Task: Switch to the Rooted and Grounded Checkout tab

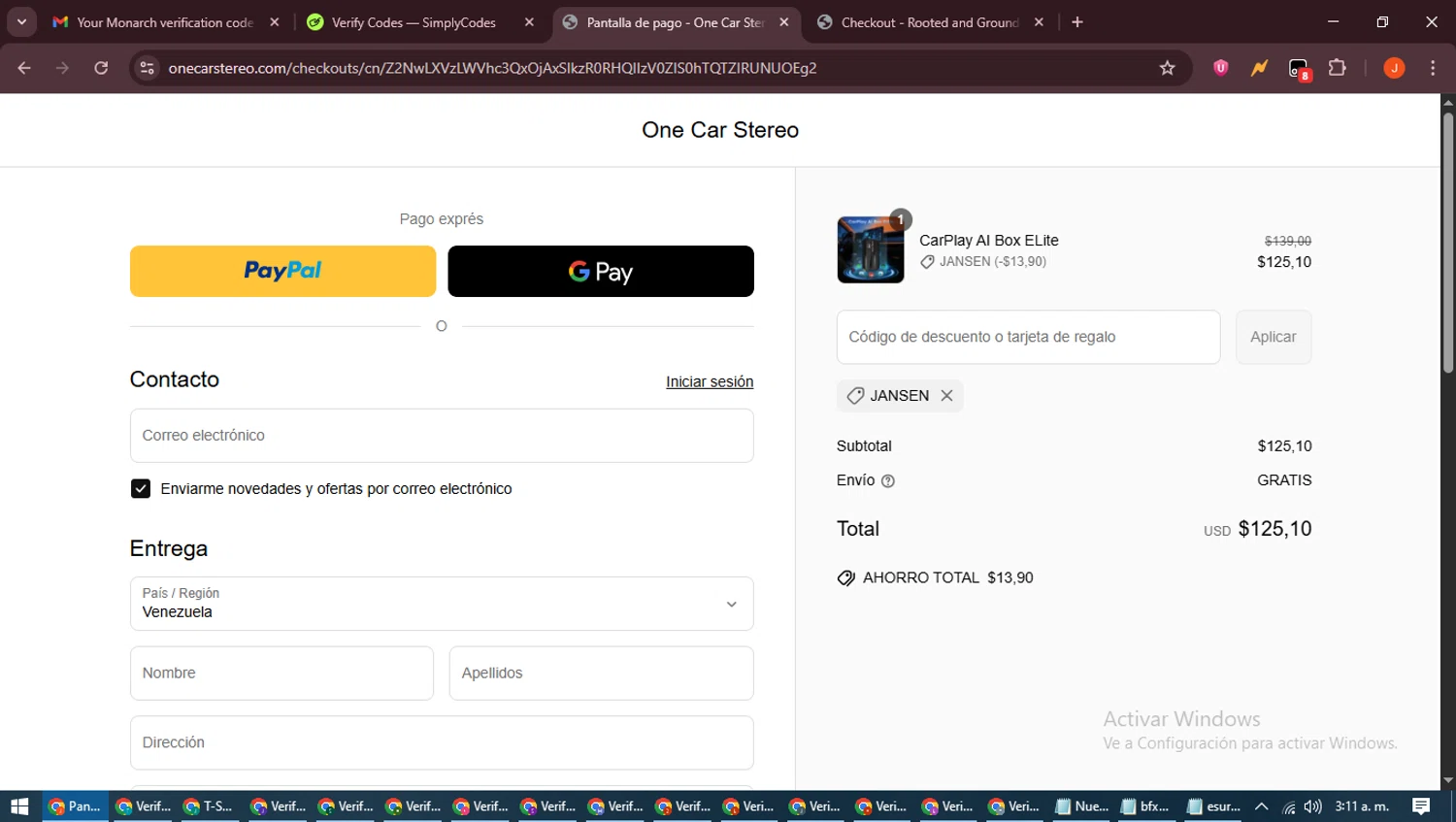Action: 929,22
